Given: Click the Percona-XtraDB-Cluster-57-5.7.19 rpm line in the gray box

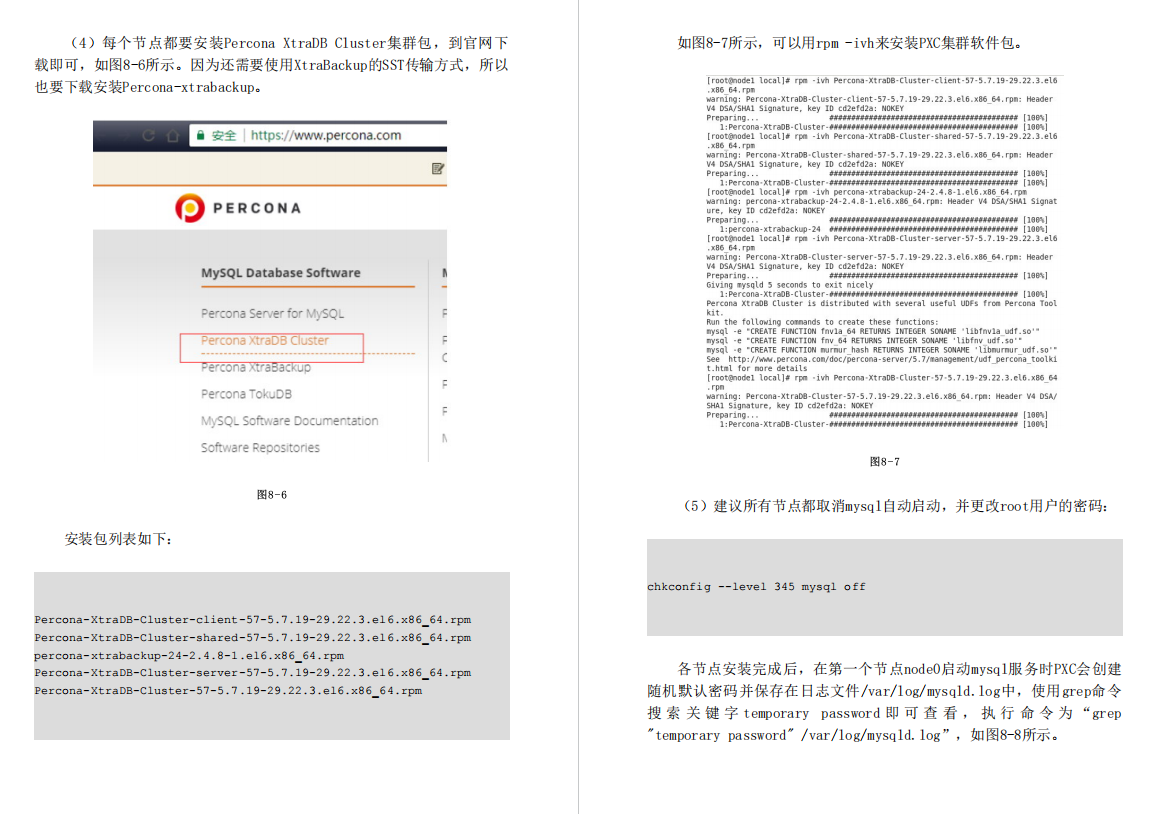Looking at the screenshot, I should (228, 691).
